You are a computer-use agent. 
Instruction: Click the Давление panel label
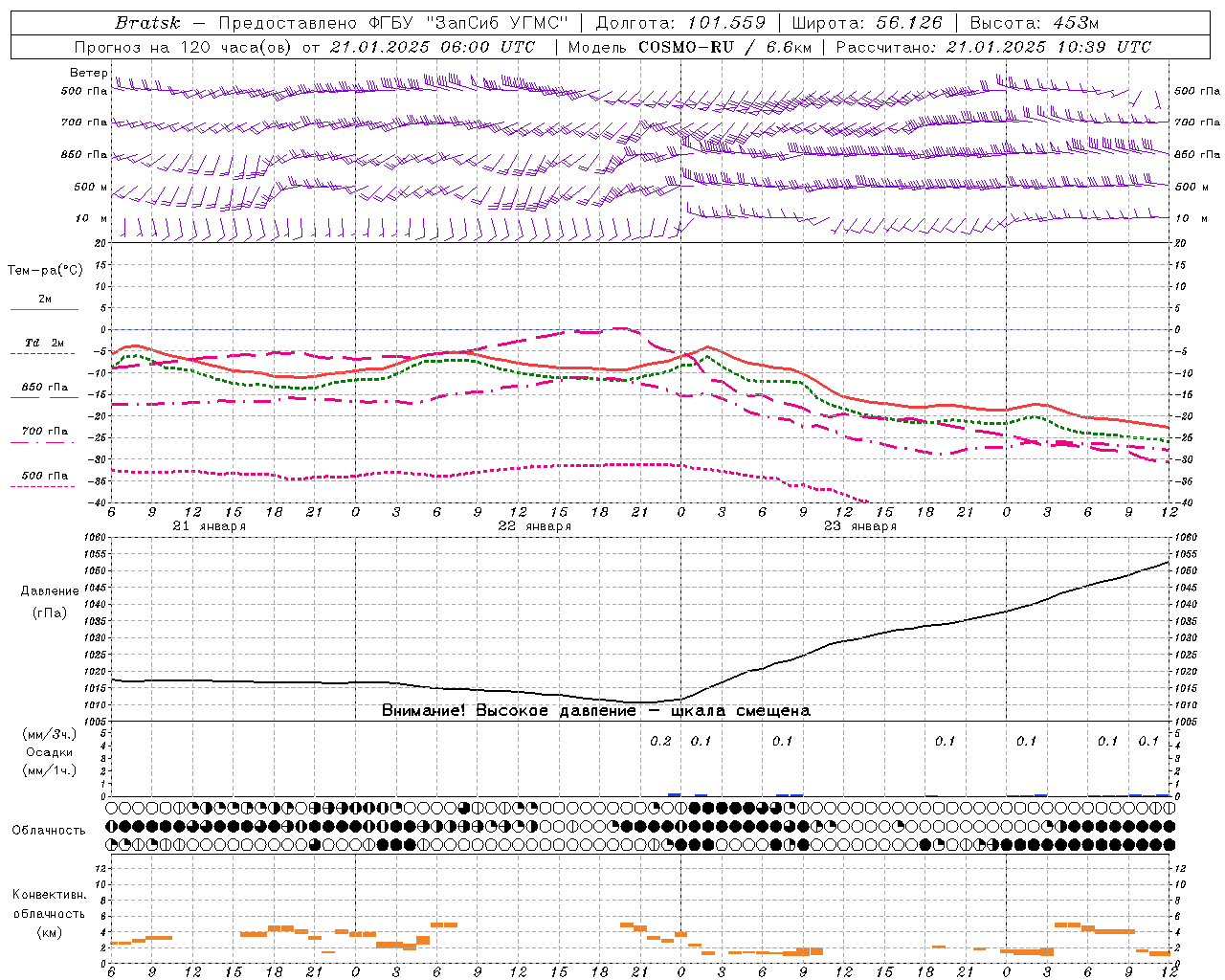point(50,591)
